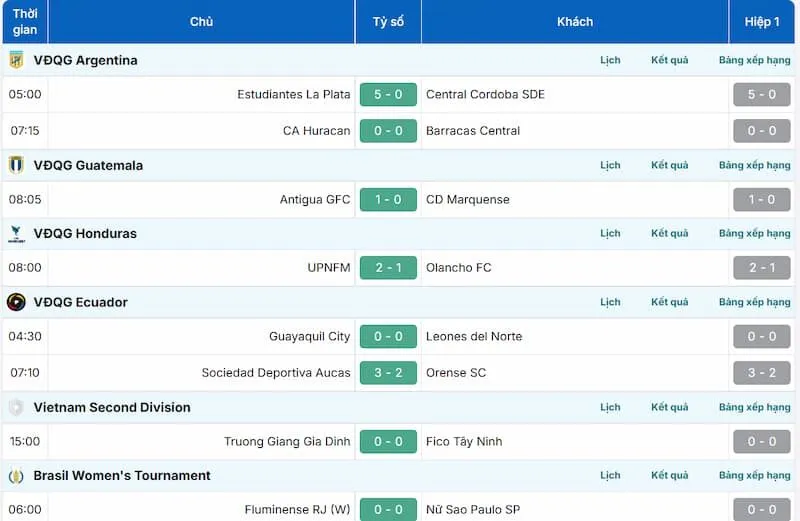
Task: Click the Tỷ số column header
Action: [388, 22]
